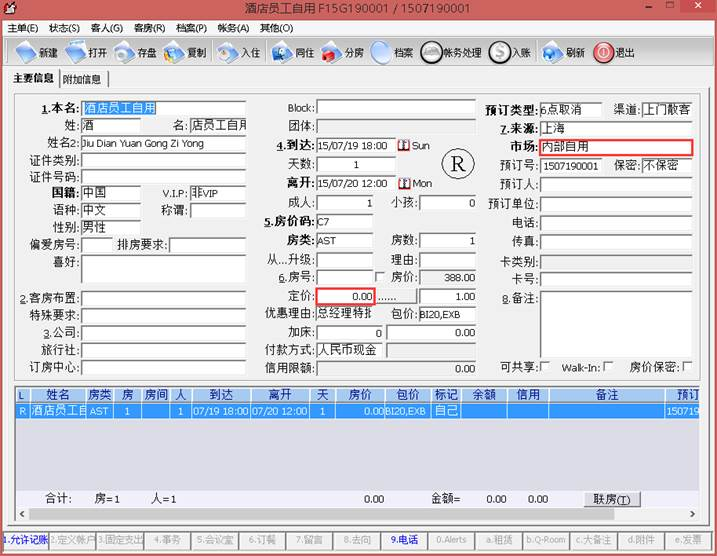This screenshot has height=556, width=717.
Task: Click the 姓名 column header in grid
Action: (x=58, y=395)
